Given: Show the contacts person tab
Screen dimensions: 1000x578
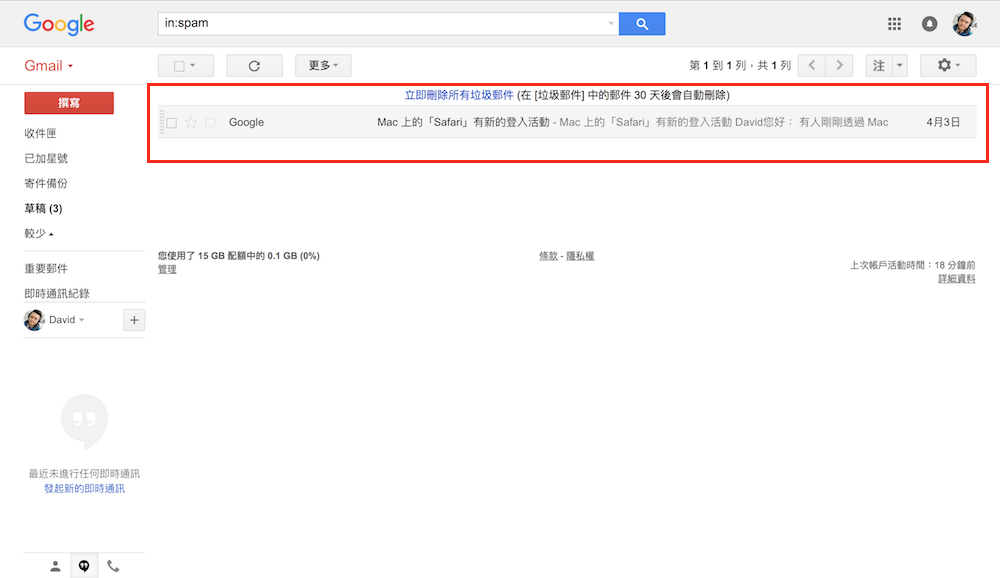Looking at the screenshot, I should tap(55, 566).
